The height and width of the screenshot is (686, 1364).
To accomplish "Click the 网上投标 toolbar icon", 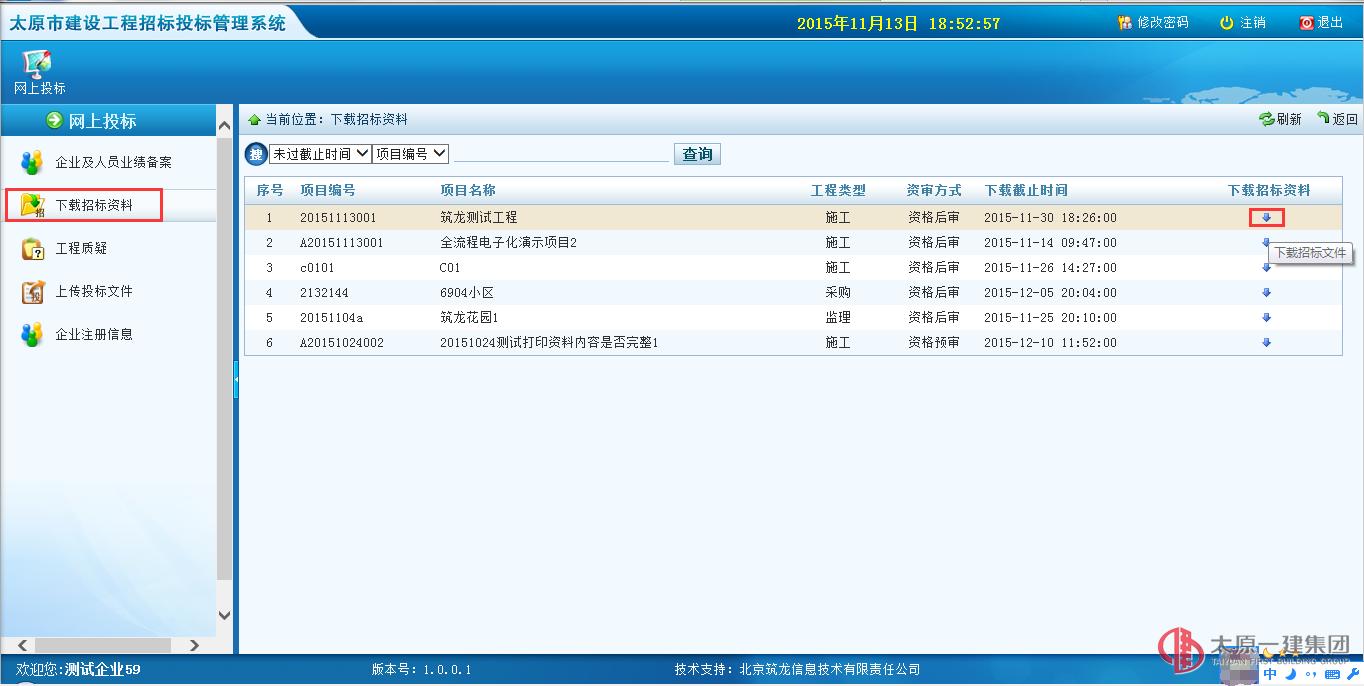I will (38, 71).
